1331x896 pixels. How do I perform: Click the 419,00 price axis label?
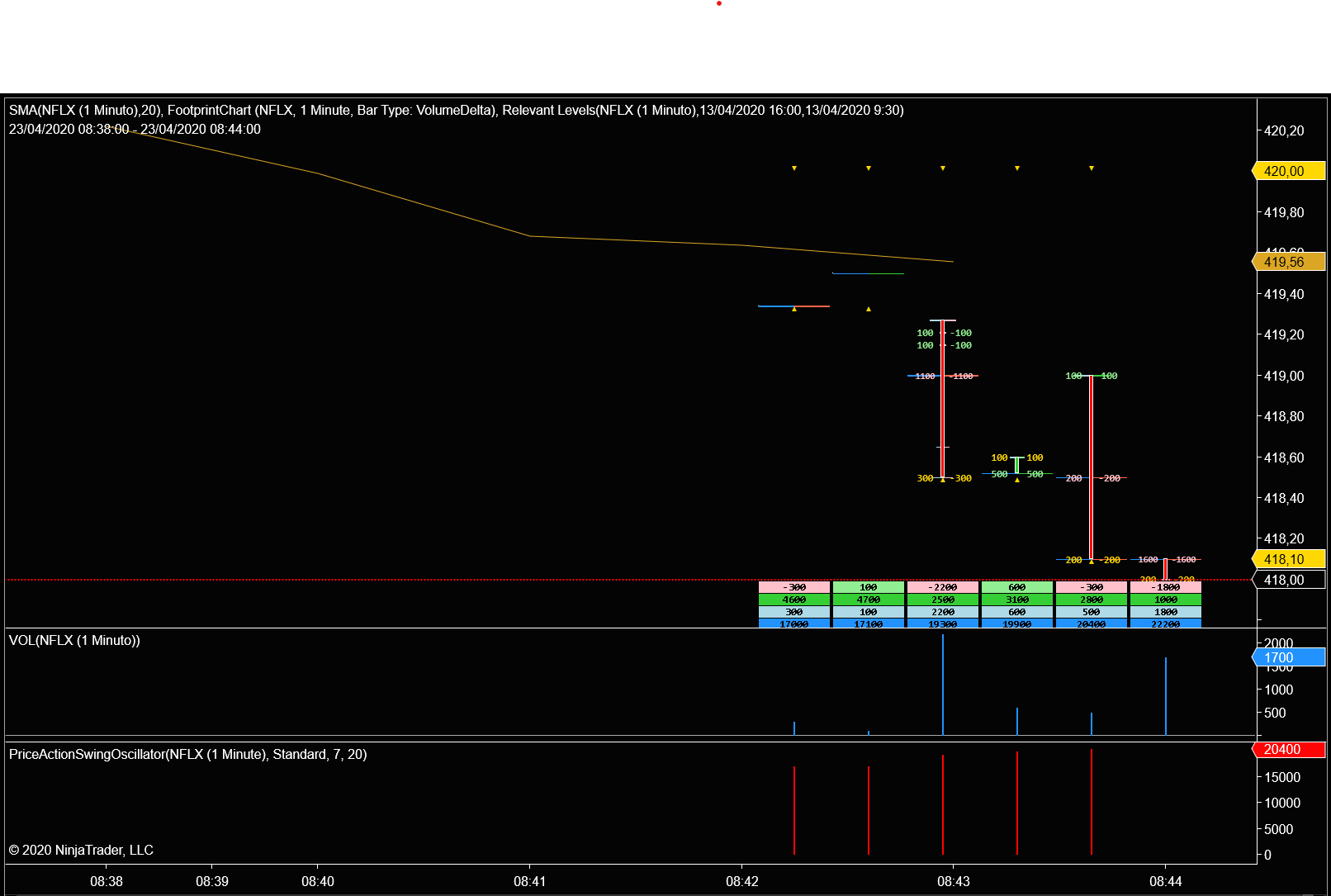point(1284,376)
